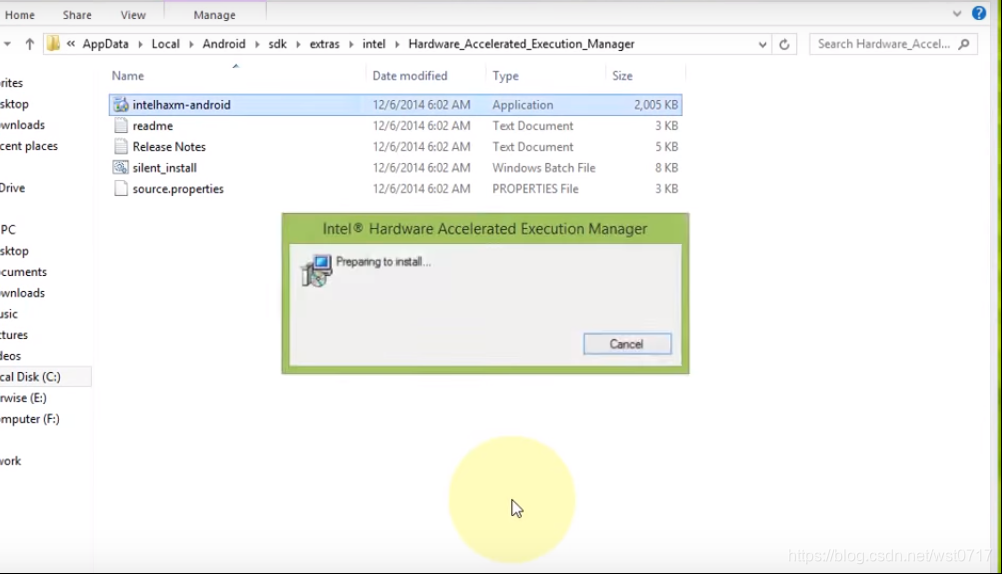The height and width of the screenshot is (574, 1002).
Task: Click the readme file icon
Action: point(121,126)
